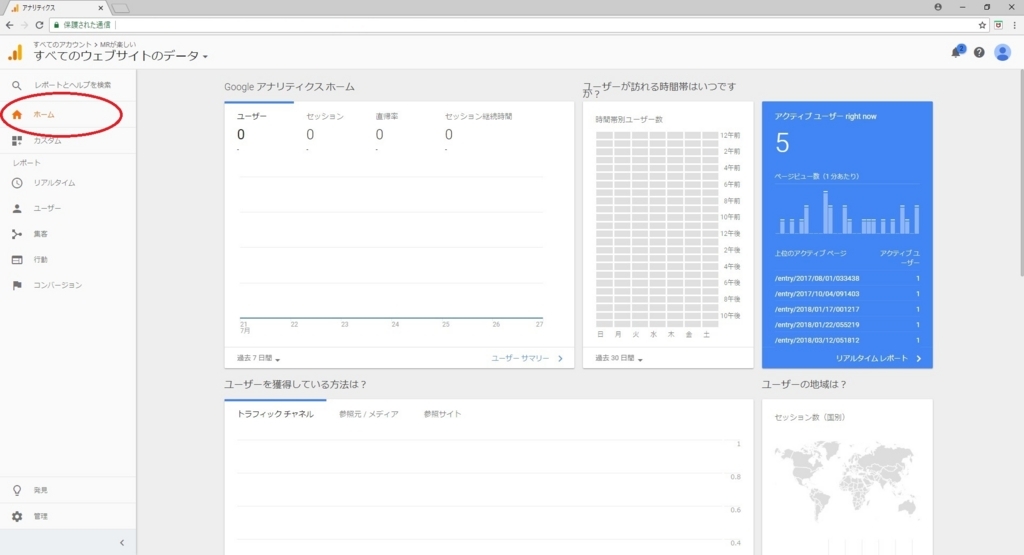The height and width of the screenshot is (555, 1024).
Task: Switch to the 参照元 / メディア tab
Action: 368,414
